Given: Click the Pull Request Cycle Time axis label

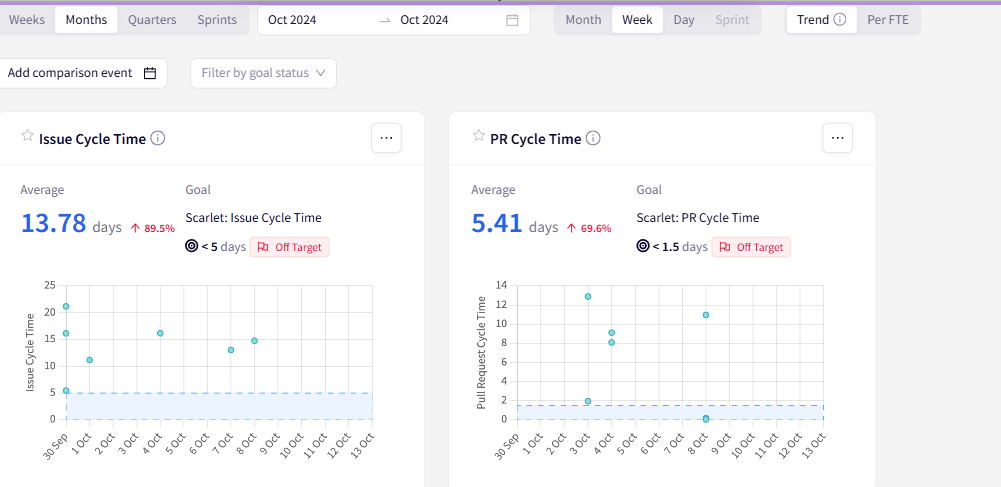Looking at the screenshot, I should pos(481,352).
